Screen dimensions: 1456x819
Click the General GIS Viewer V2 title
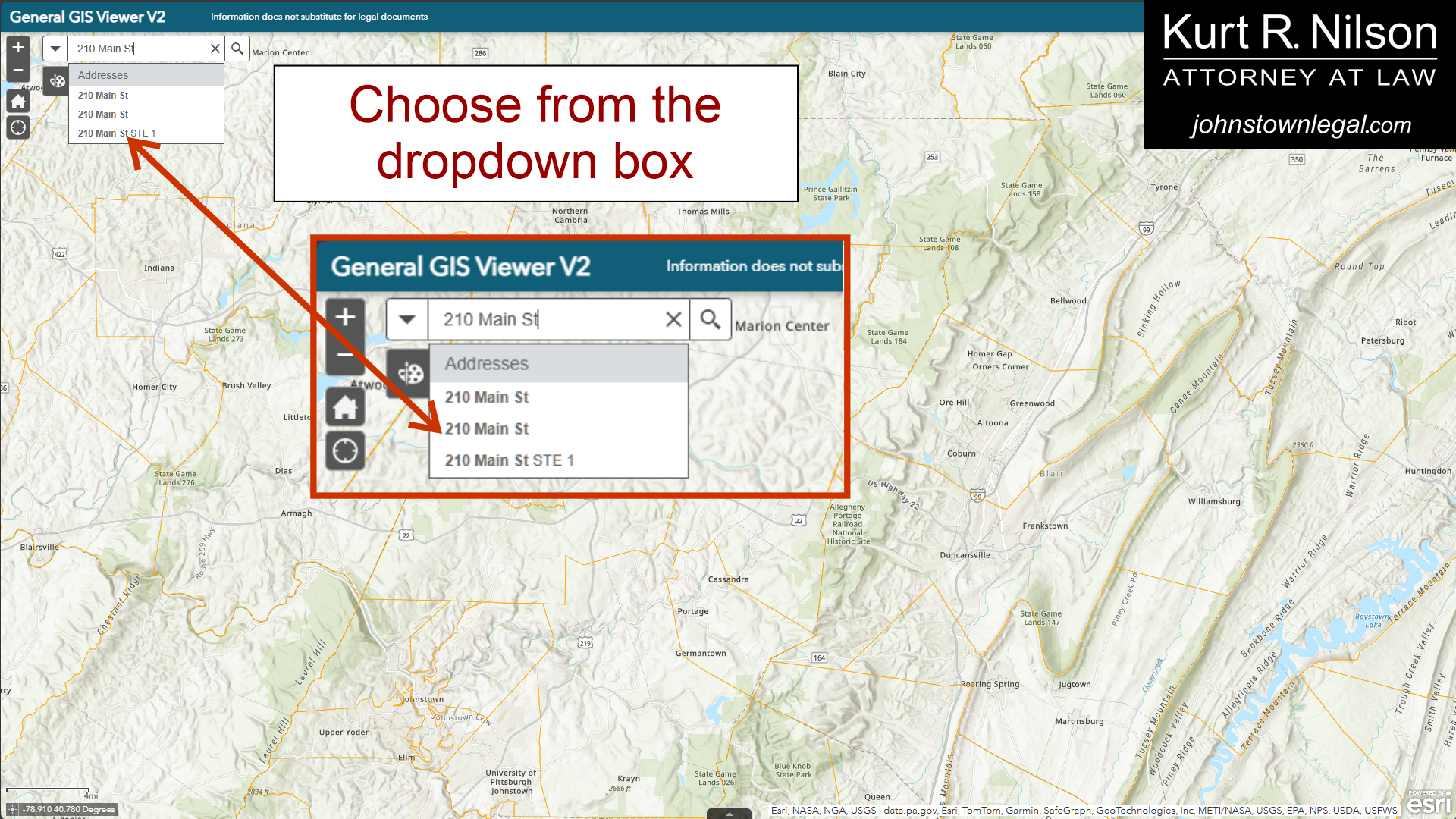(x=87, y=17)
